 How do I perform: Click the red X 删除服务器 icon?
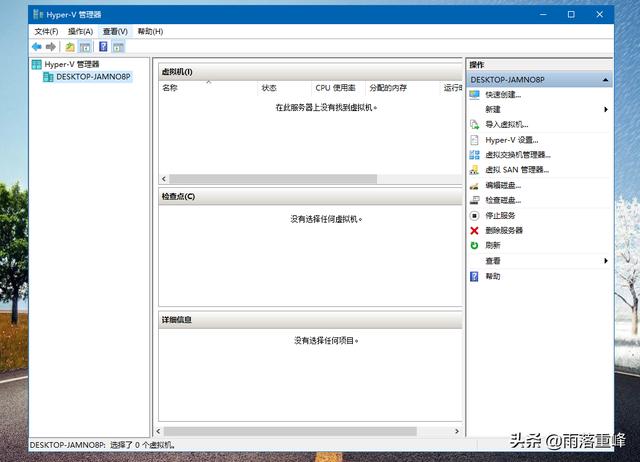(x=474, y=231)
